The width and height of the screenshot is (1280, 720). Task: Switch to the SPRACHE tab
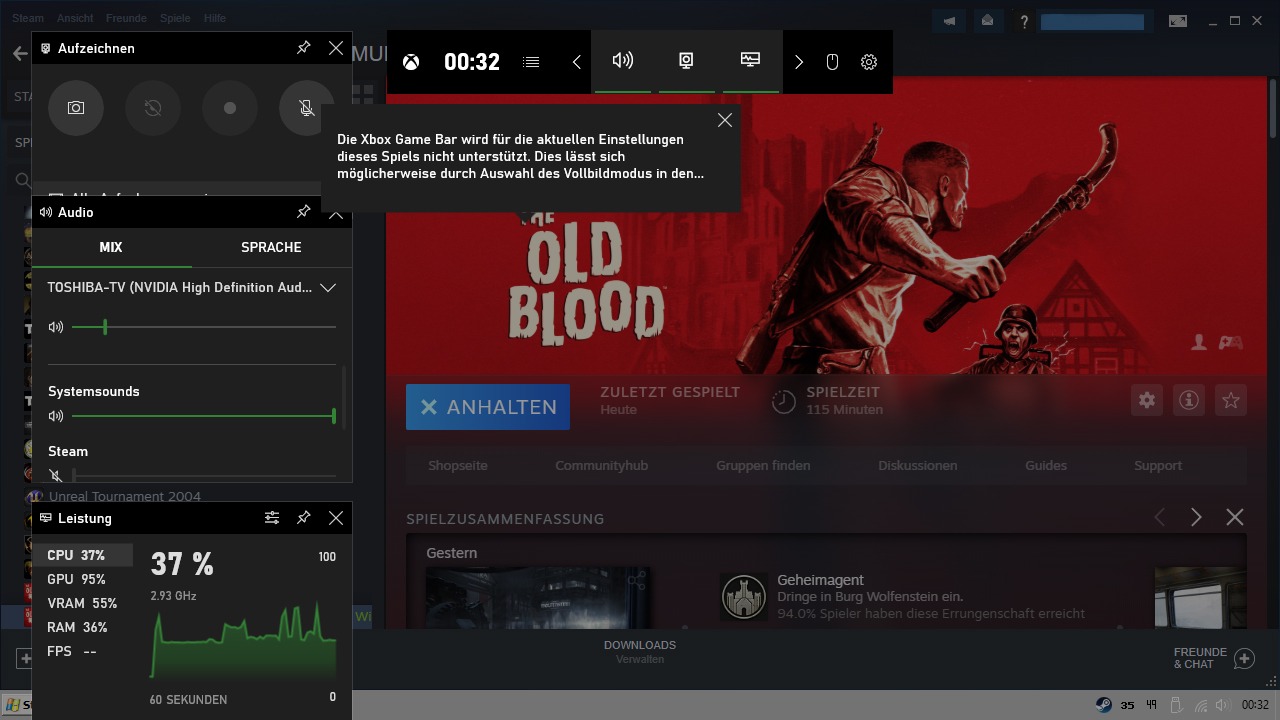(271, 247)
